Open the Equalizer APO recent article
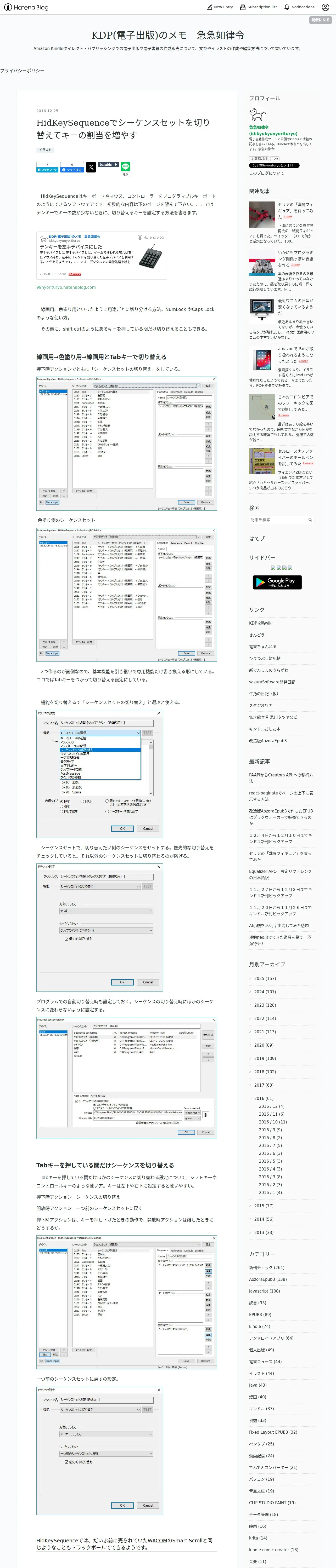336x1568 pixels. tap(281, 874)
